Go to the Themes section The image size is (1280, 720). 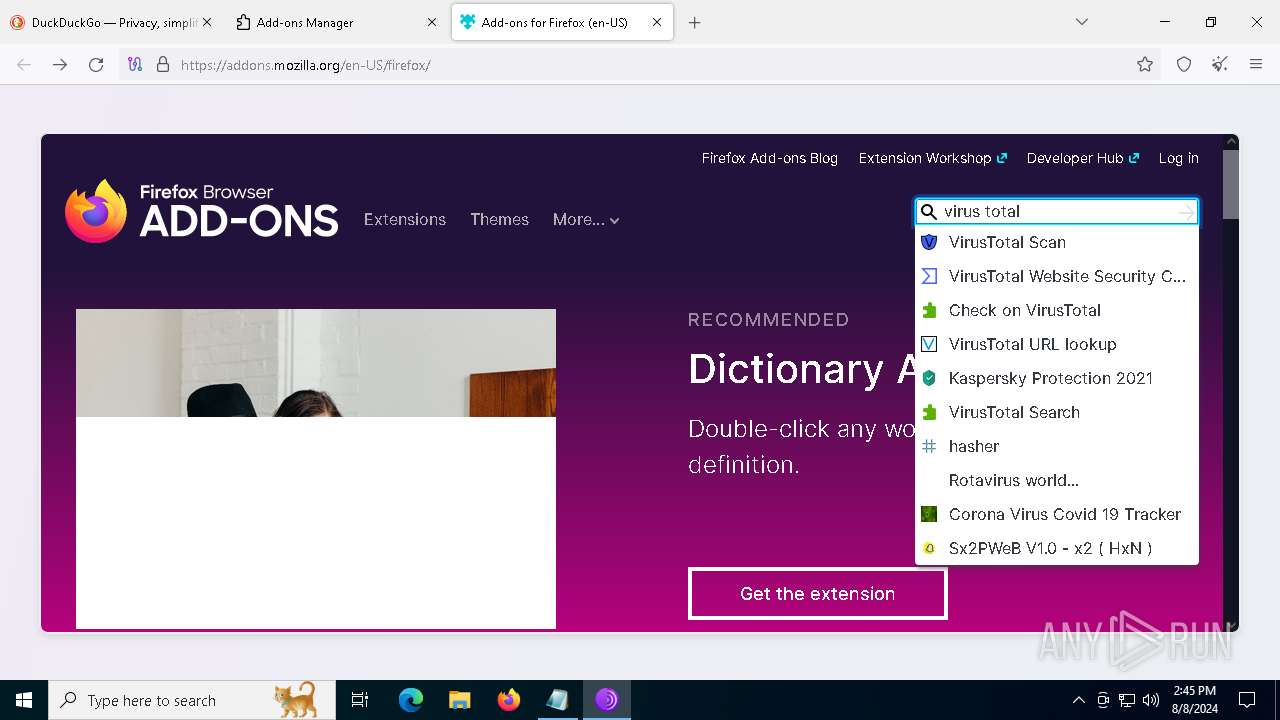click(x=499, y=219)
